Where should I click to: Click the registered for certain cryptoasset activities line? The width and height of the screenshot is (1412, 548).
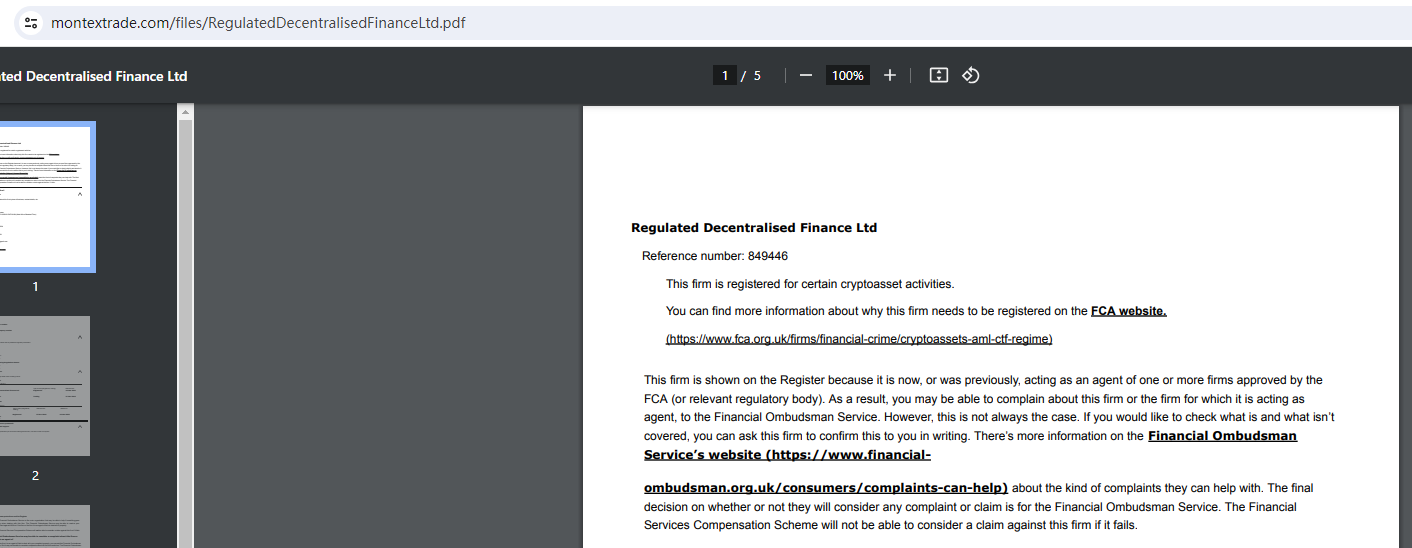[x=810, y=284]
